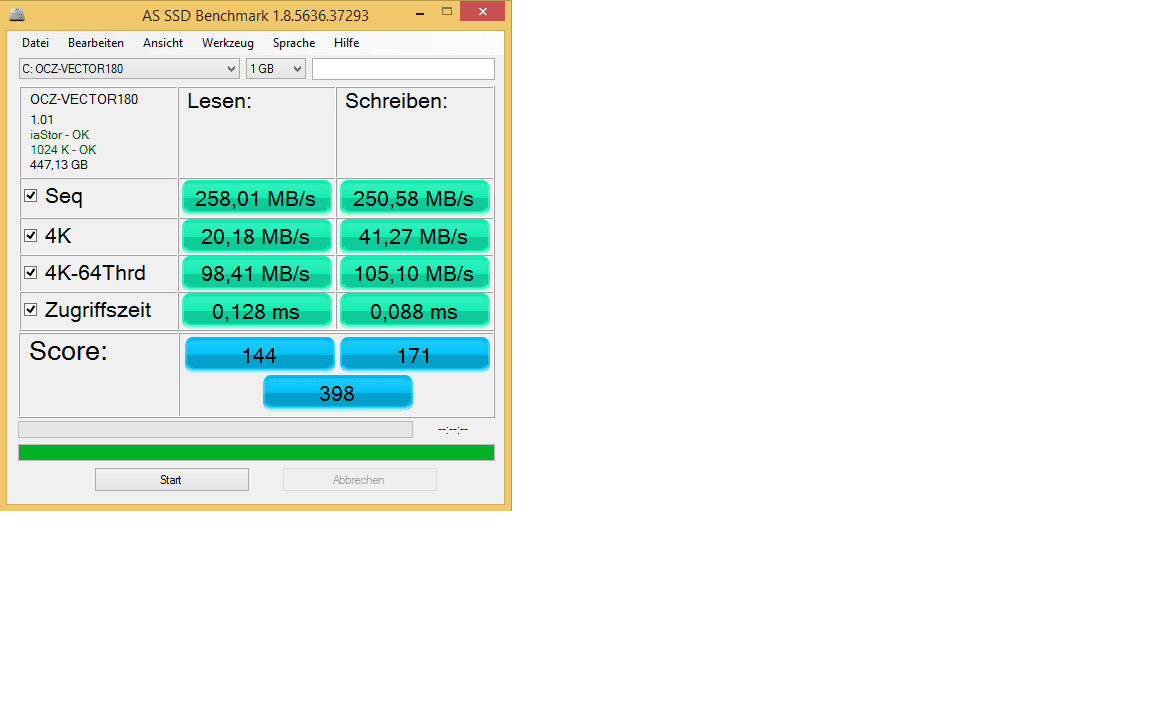The height and width of the screenshot is (720, 1152).
Task: Maximize the AS SSD Benchmark window
Action: pyautogui.click(x=447, y=12)
